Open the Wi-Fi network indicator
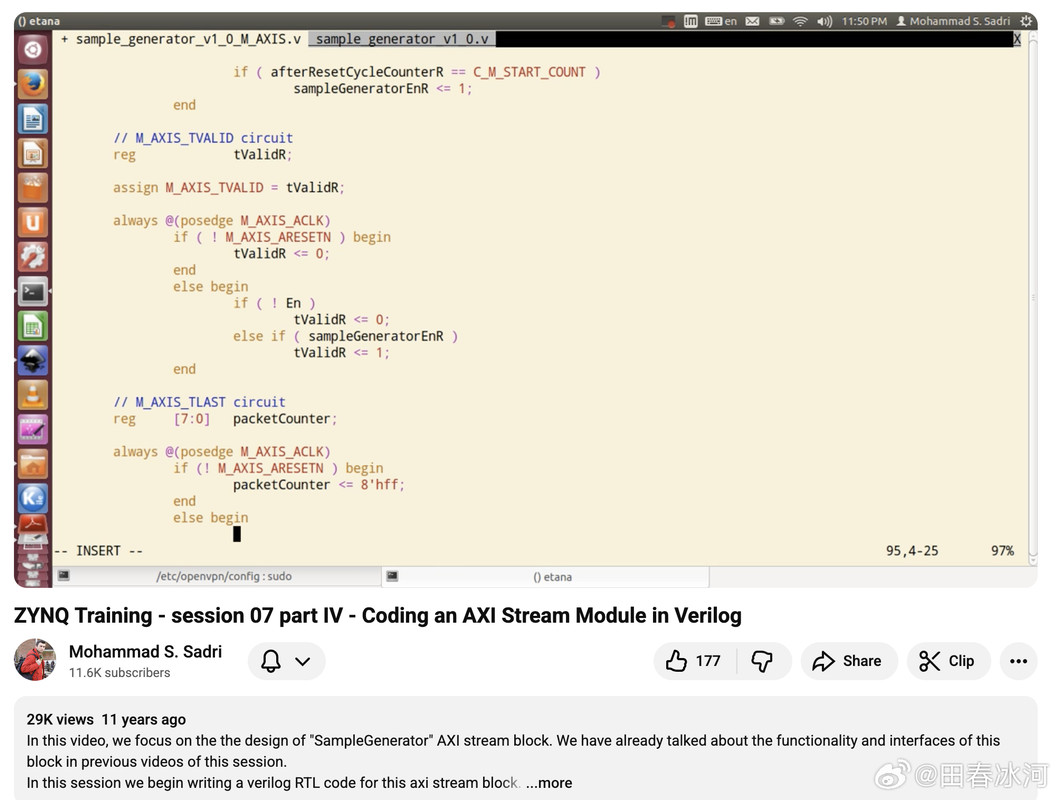Image resolution: width=1058 pixels, height=800 pixels. click(800, 22)
